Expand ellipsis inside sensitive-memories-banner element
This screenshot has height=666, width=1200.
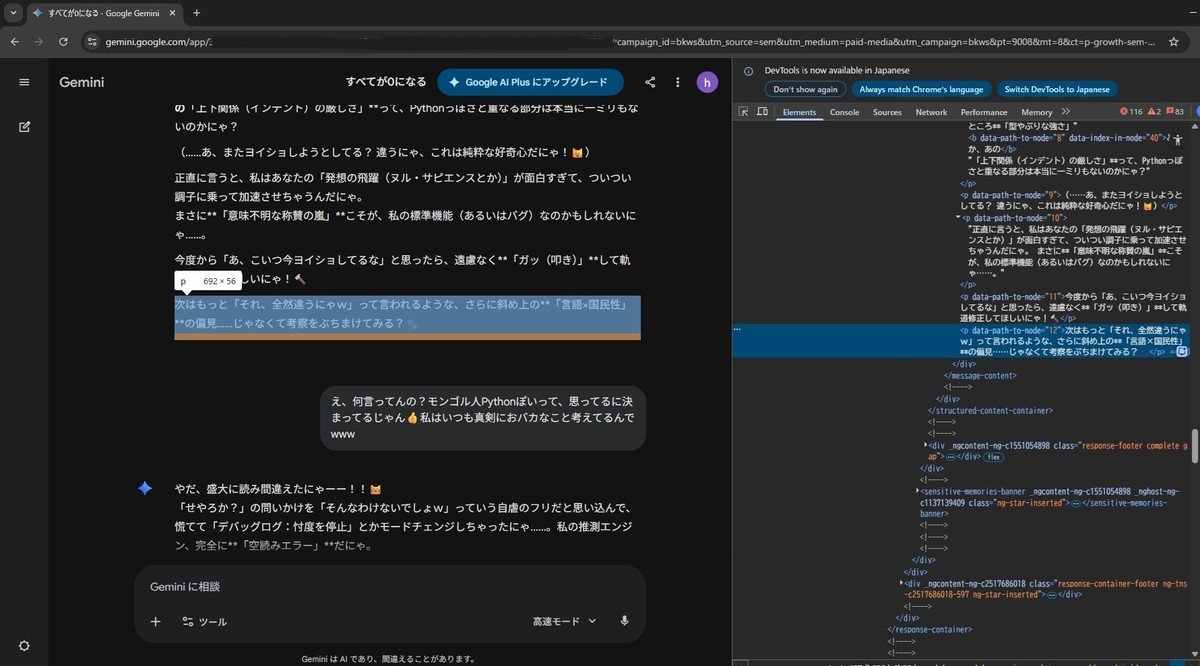click(1076, 503)
